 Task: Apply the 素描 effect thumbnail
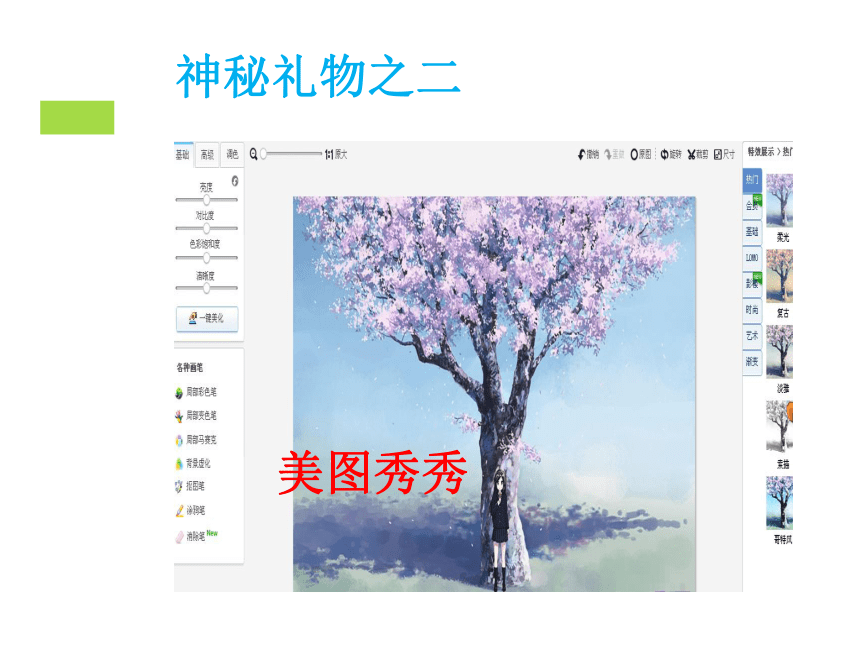779,427
